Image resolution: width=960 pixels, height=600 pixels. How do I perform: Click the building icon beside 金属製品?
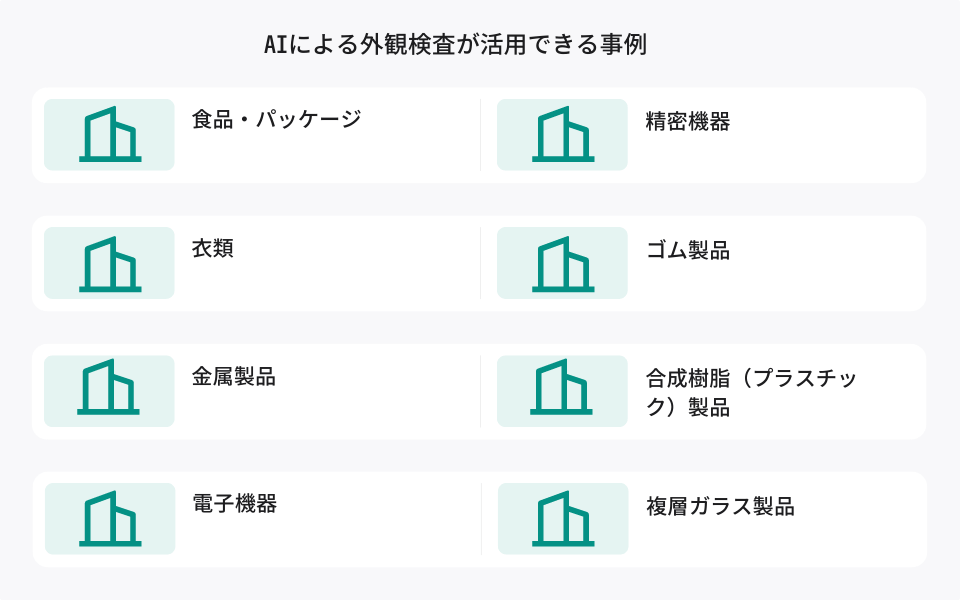[108, 387]
